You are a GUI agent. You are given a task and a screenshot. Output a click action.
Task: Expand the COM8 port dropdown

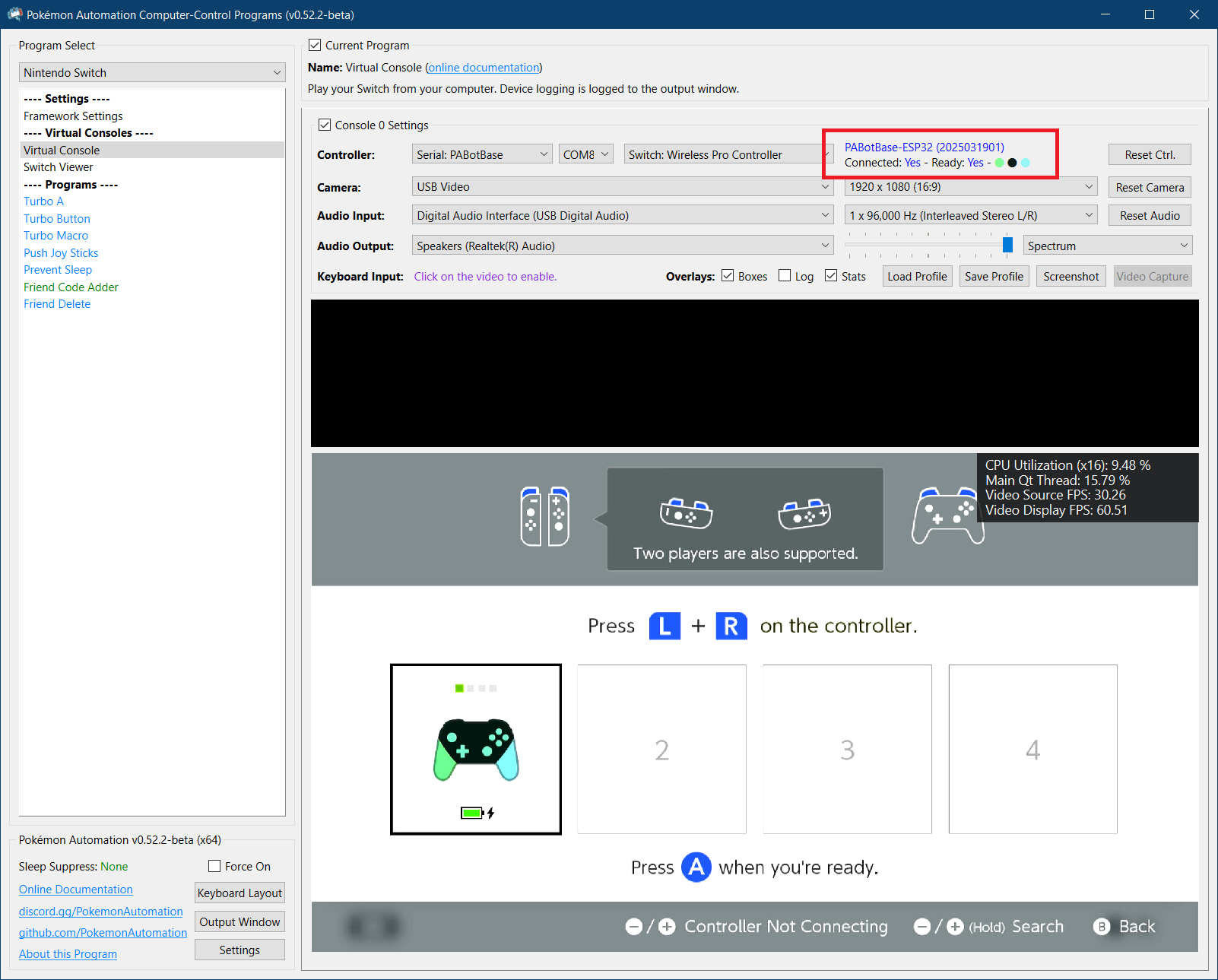pos(585,154)
